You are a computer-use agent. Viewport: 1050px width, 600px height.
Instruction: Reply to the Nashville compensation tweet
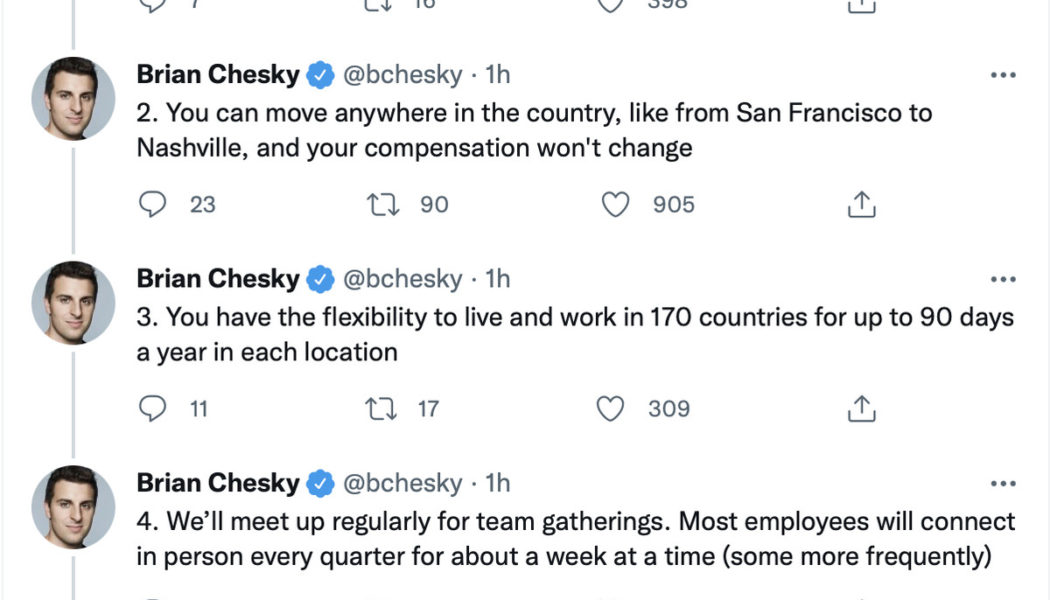(152, 205)
